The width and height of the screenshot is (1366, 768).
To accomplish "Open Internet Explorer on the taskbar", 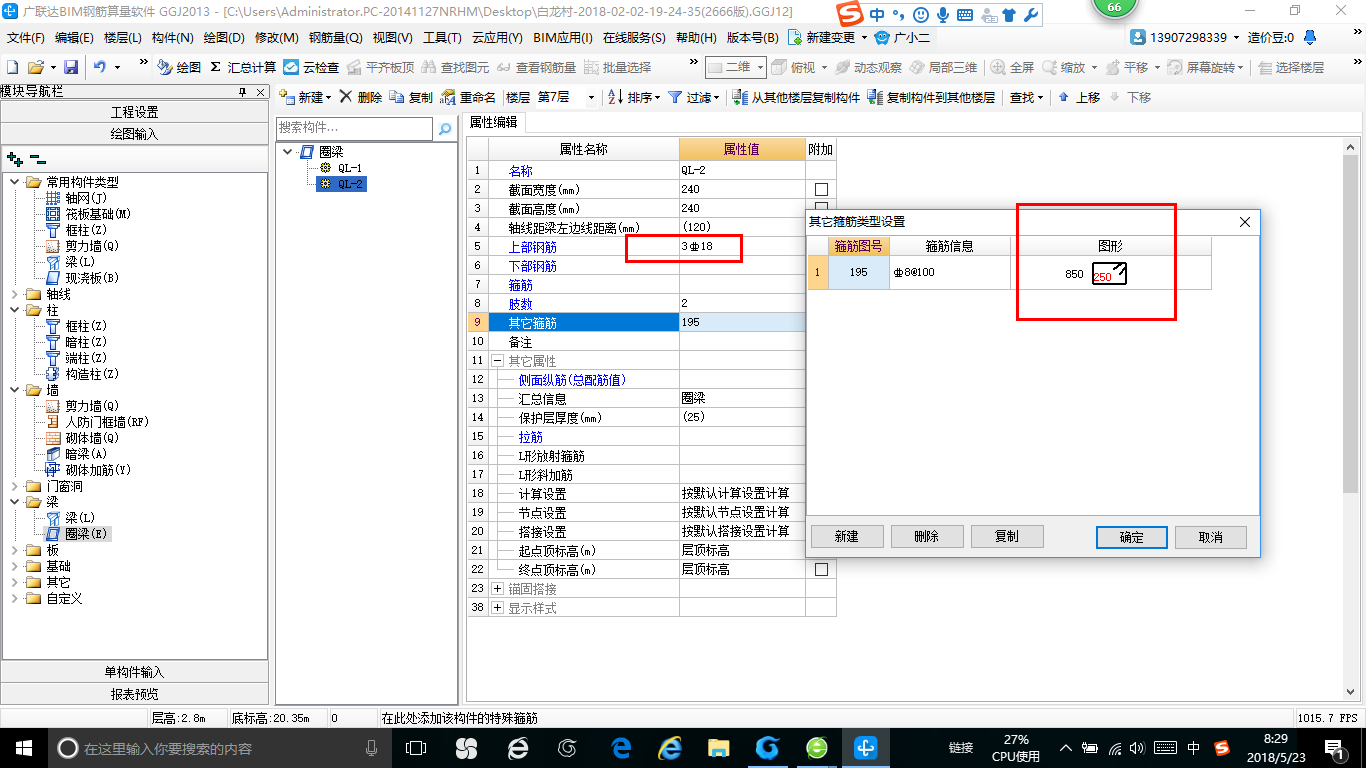I will coord(669,748).
